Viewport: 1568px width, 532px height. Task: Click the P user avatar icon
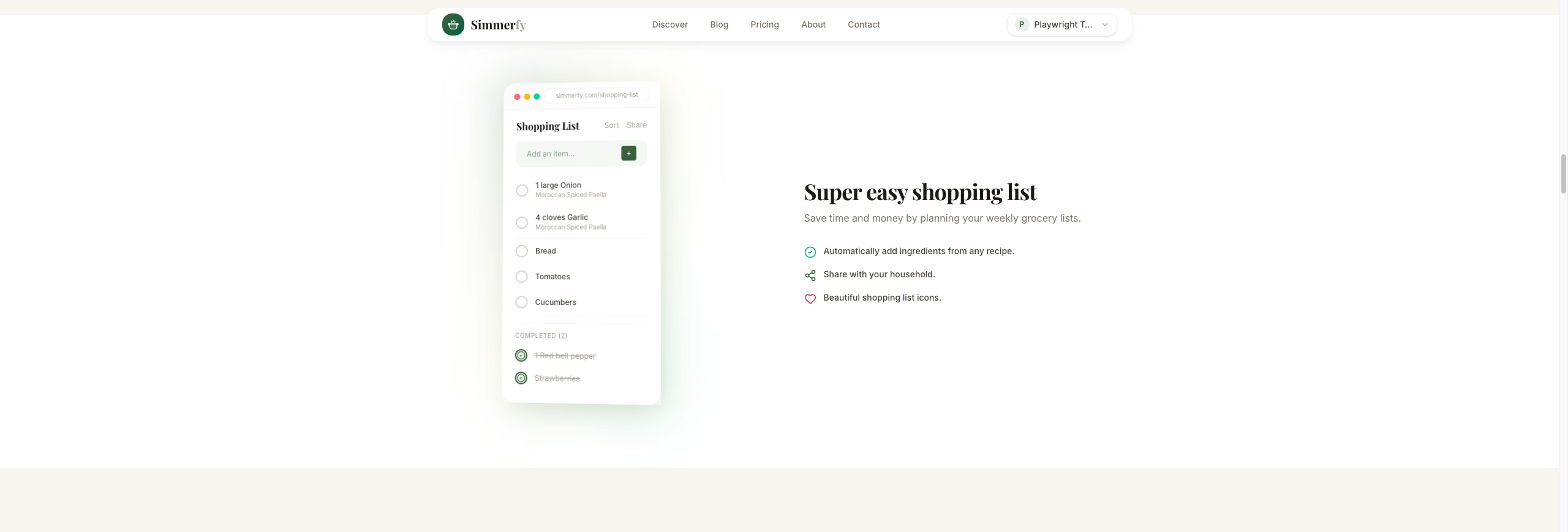point(1022,24)
